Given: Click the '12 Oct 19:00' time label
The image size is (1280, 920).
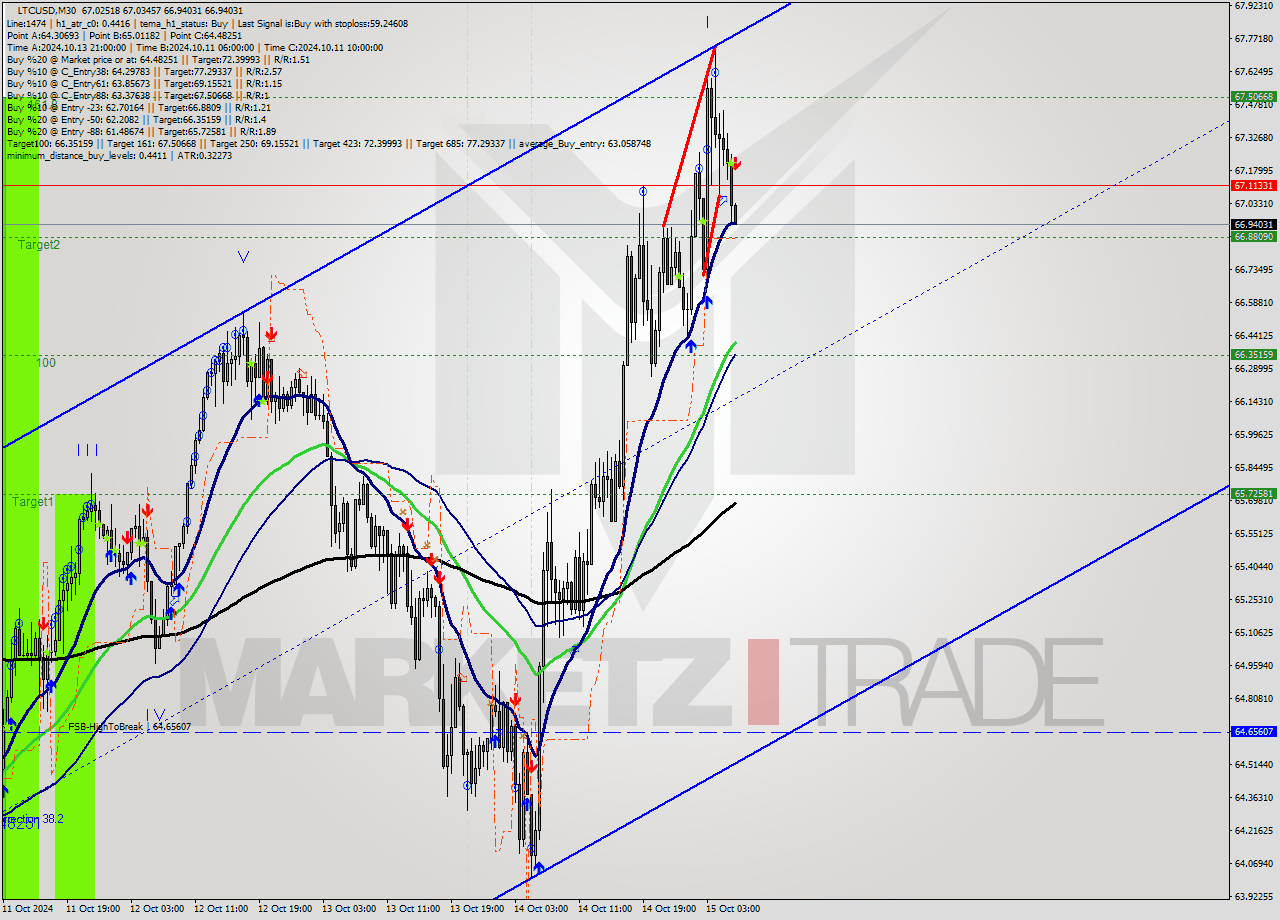Looking at the screenshot, I should tap(286, 909).
